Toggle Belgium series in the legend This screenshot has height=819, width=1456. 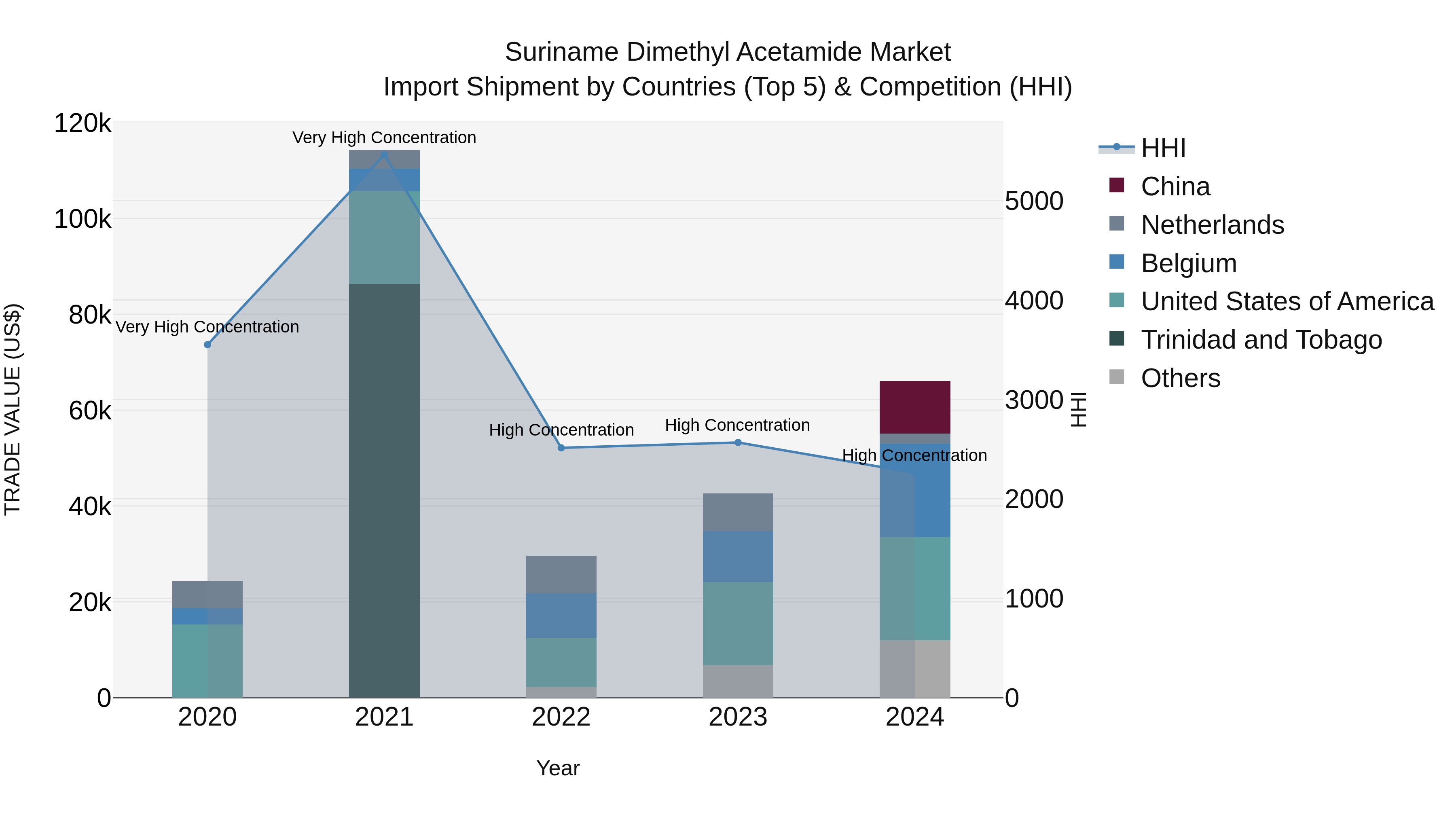pyautogui.click(x=1172, y=263)
